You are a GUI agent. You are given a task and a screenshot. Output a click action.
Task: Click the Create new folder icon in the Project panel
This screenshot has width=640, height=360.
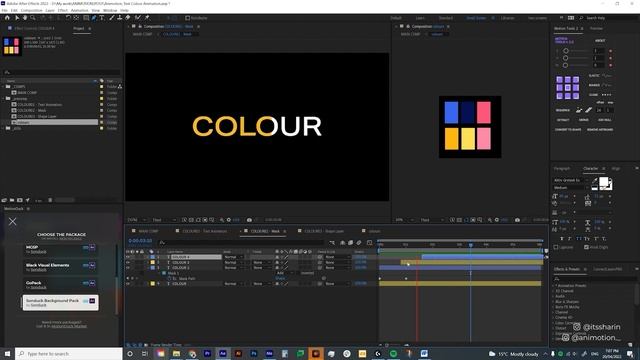[12, 200]
